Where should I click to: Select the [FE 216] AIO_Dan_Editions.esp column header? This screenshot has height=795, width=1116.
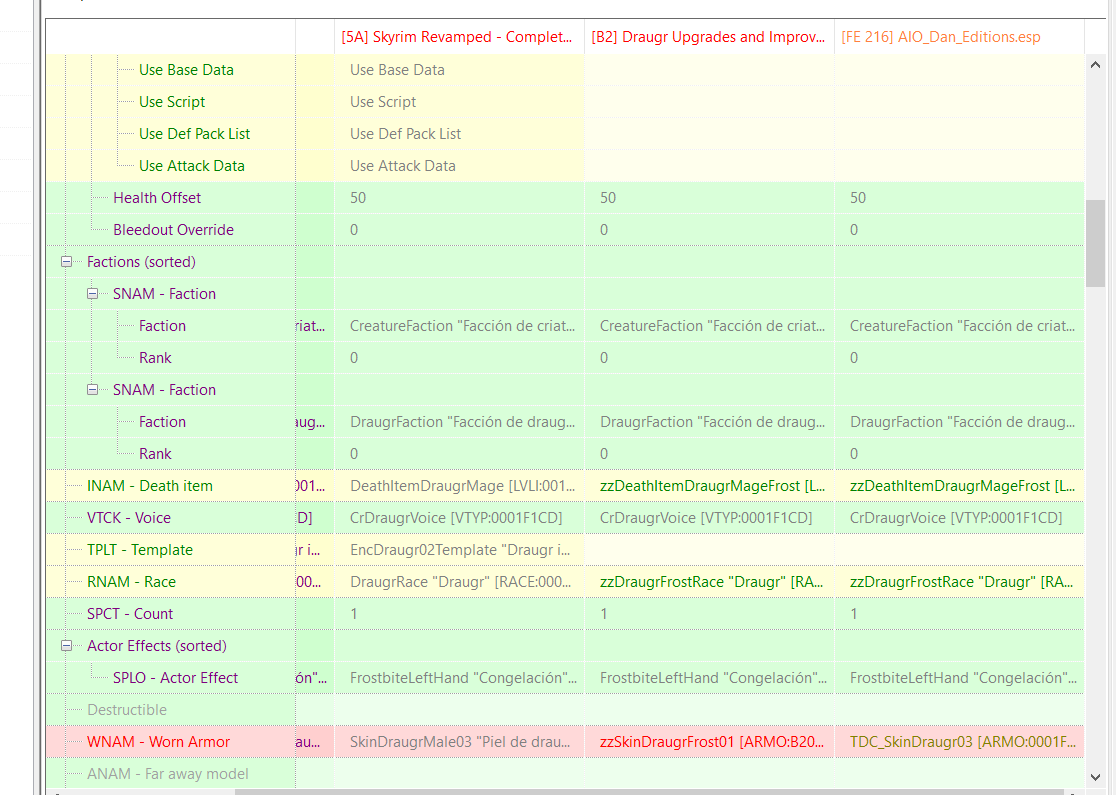[x=959, y=37]
